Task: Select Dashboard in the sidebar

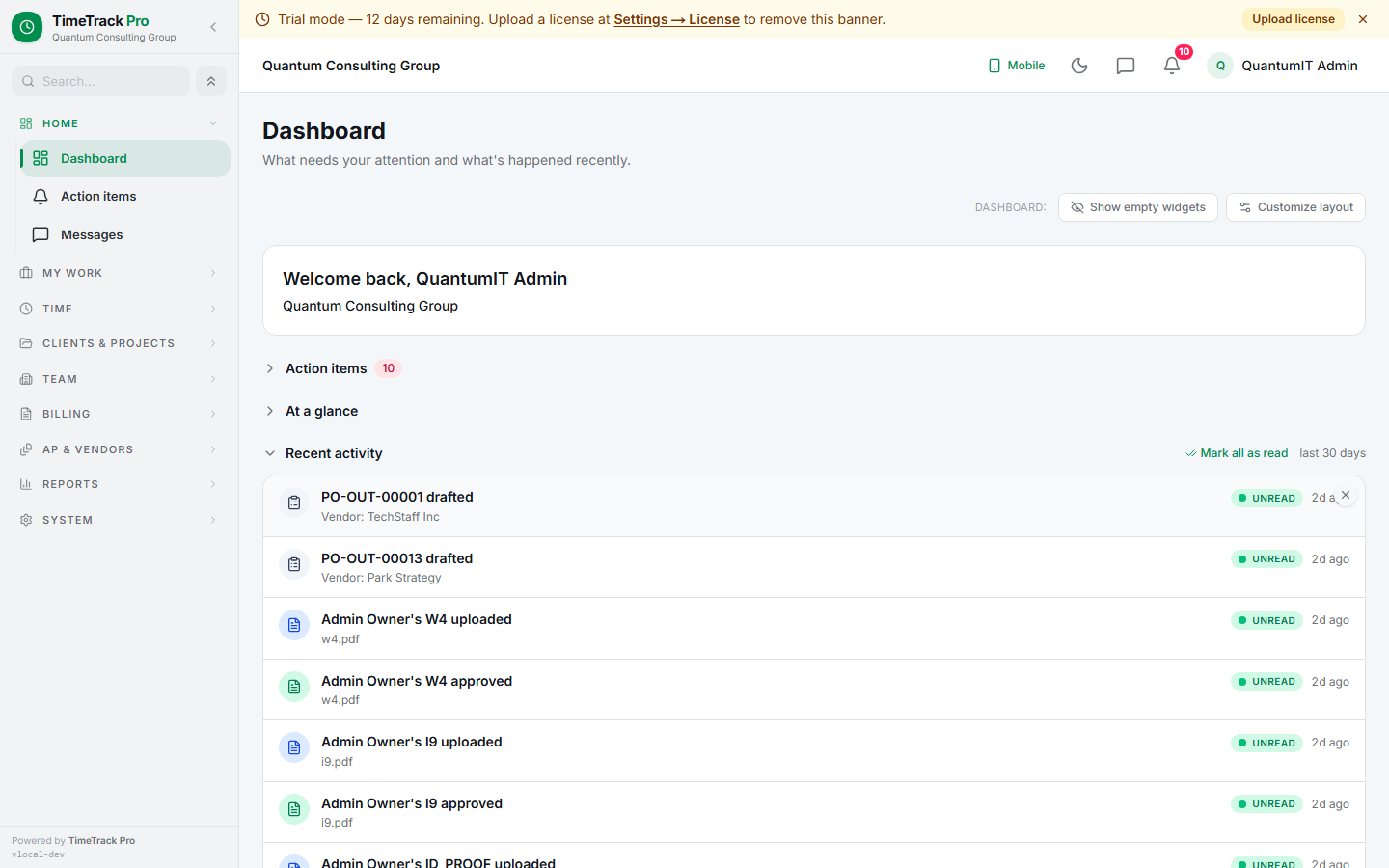Action: coord(125,158)
